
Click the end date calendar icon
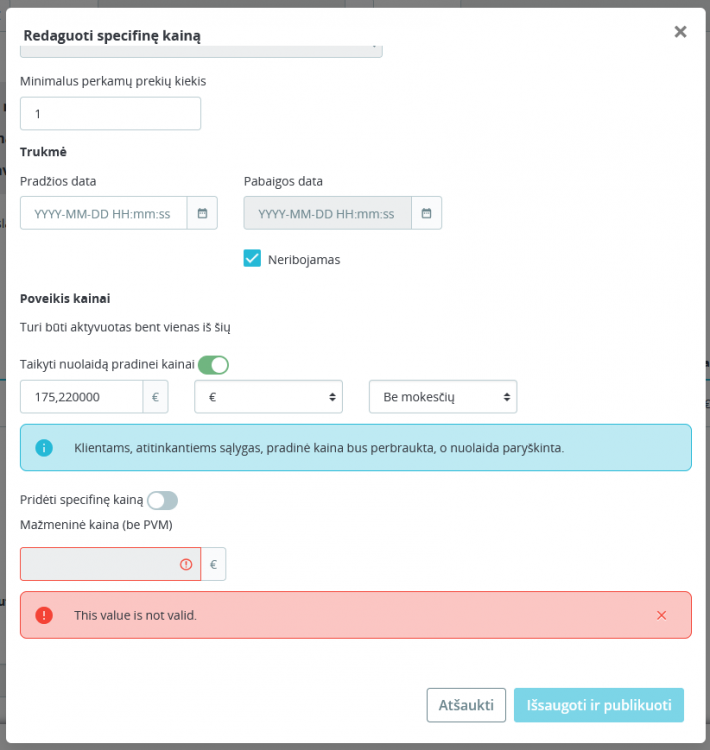426,213
